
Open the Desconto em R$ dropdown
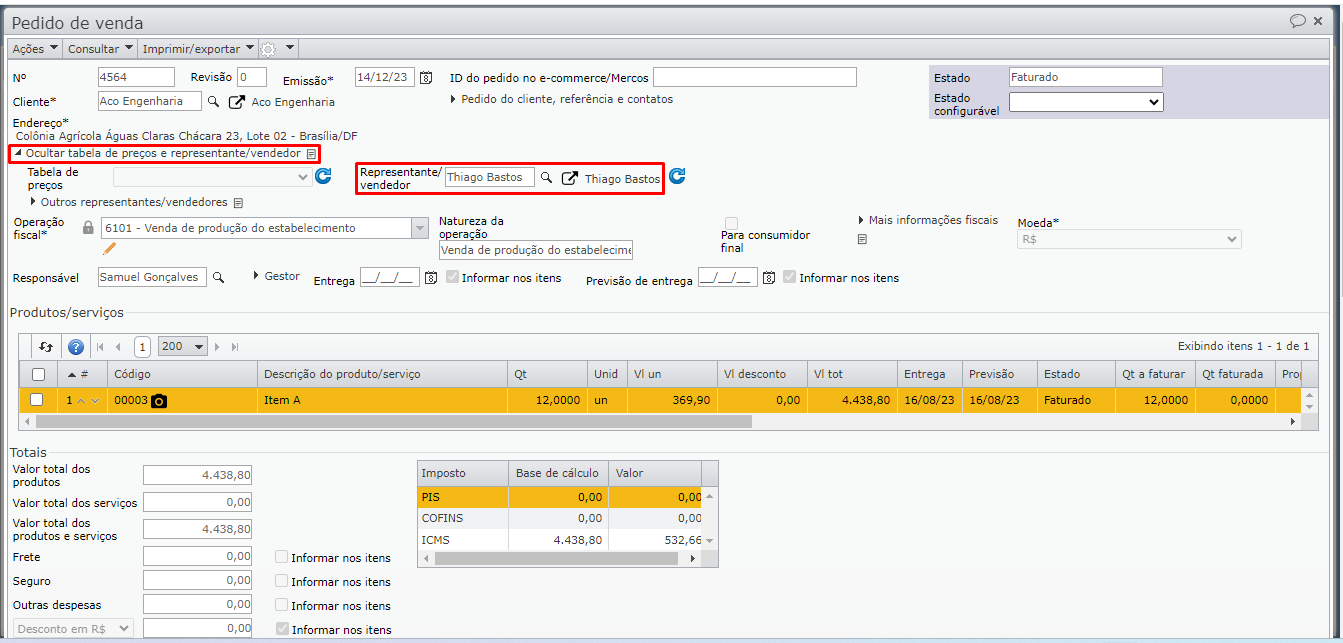[x=72, y=628]
